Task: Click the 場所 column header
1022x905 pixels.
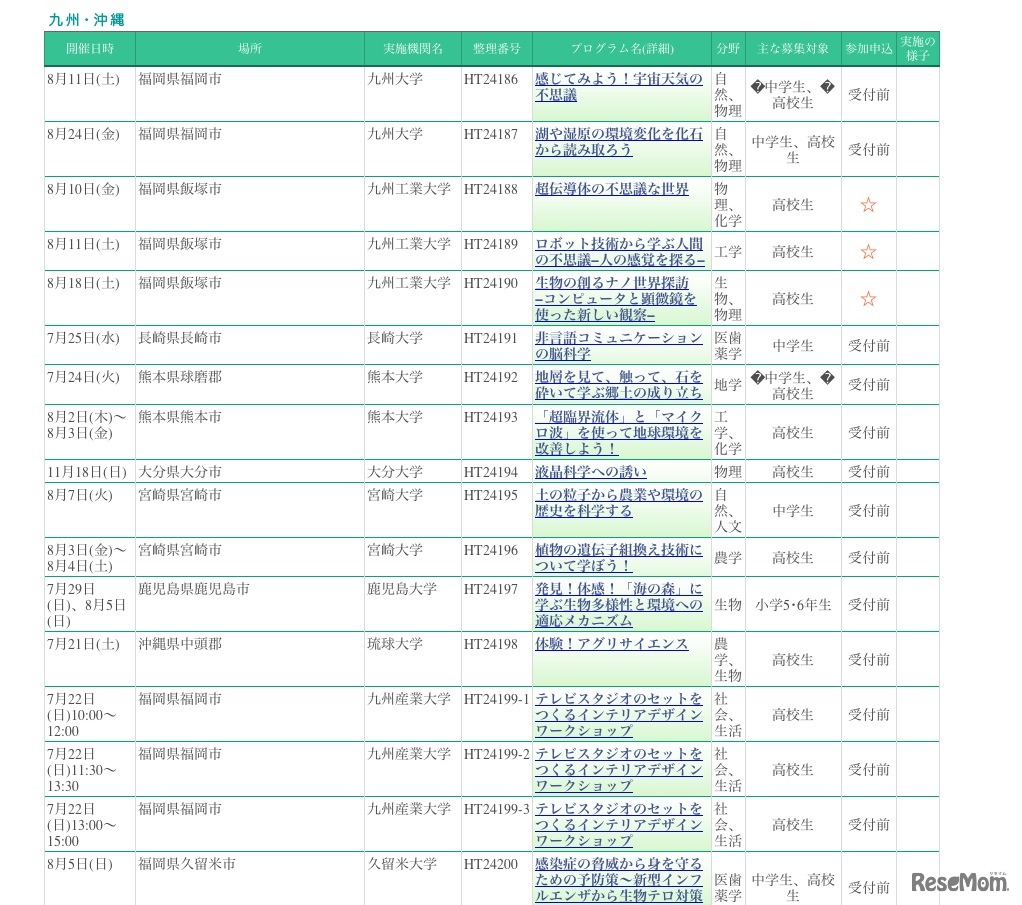Action: [x=250, y=49]
